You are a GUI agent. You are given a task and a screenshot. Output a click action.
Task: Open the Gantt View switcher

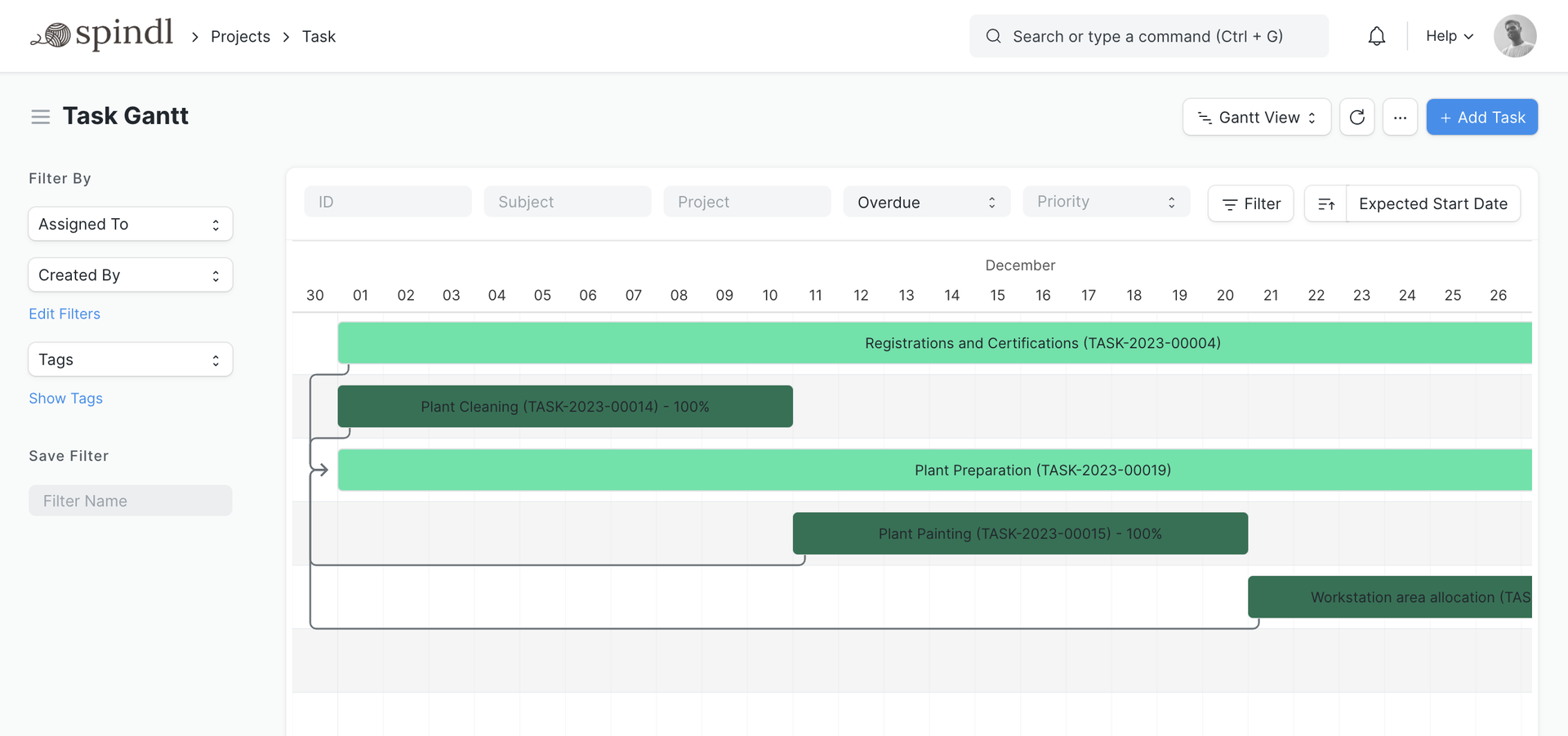[1257, 117]
